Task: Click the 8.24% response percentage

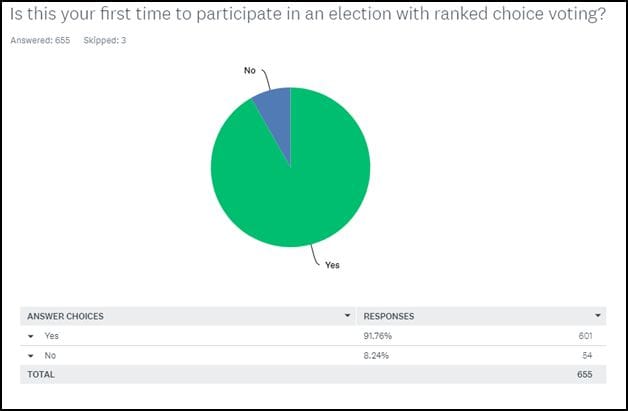Action: coord(375,355)
